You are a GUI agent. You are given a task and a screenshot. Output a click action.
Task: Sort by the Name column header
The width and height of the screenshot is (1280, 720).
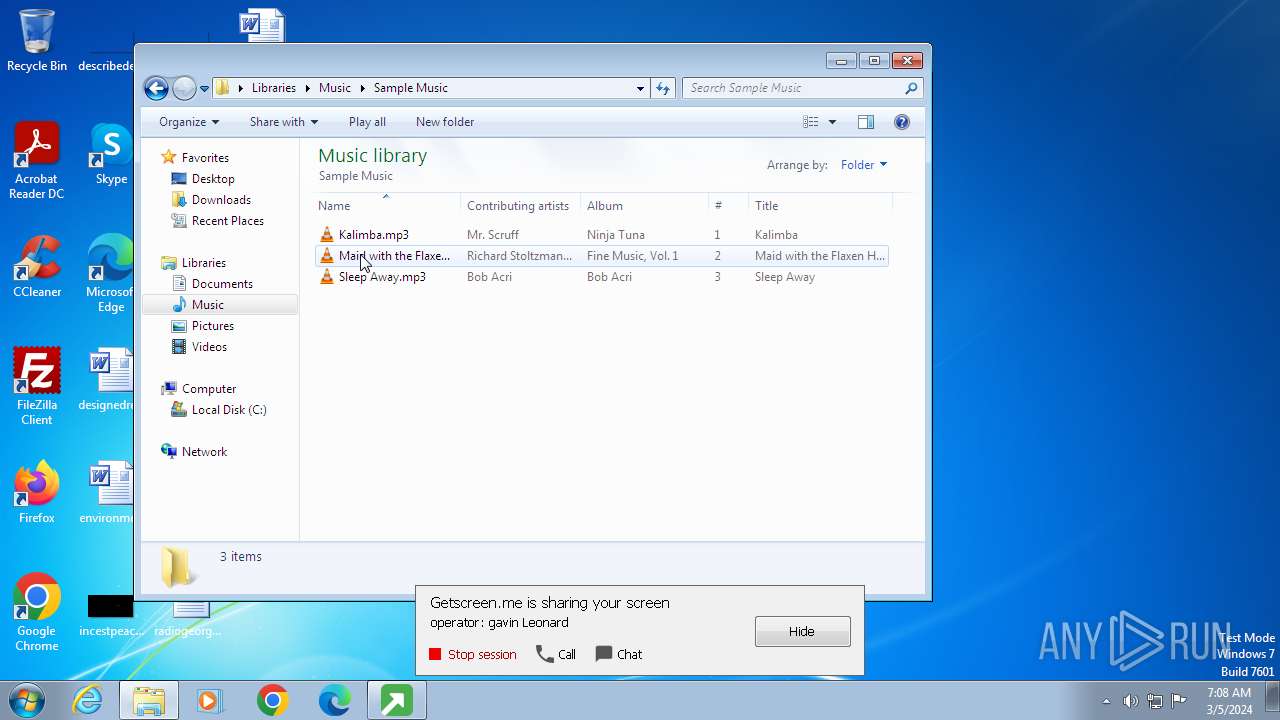387,206
